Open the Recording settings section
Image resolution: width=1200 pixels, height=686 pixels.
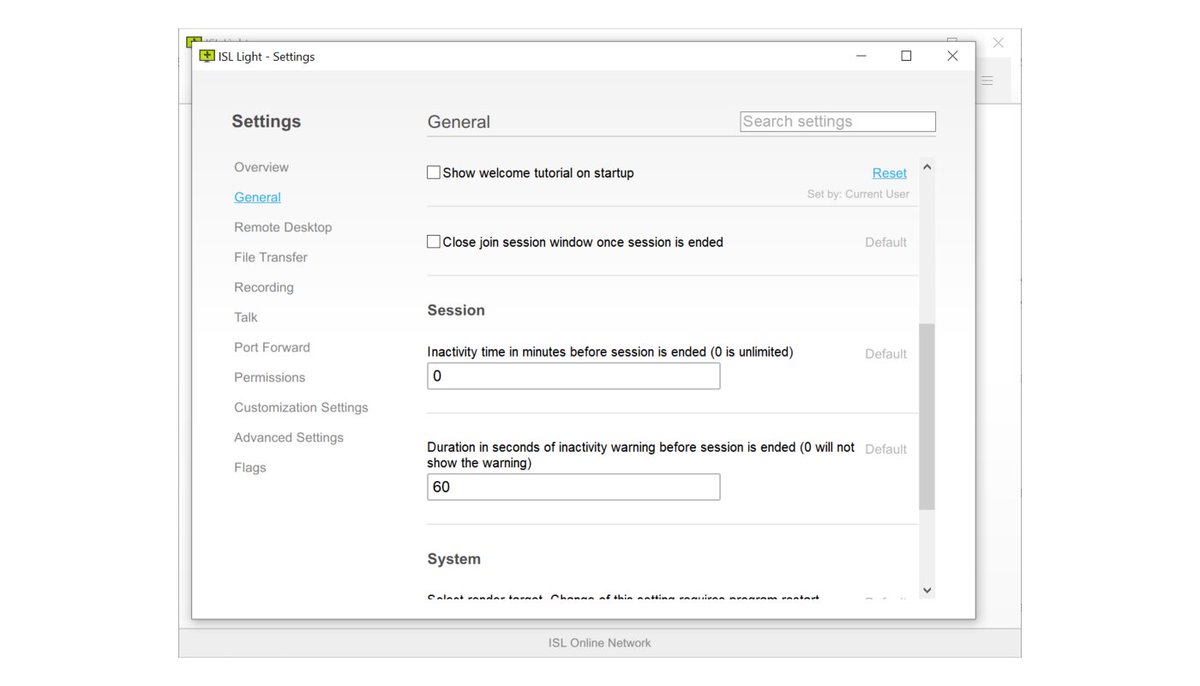point(263,287)
